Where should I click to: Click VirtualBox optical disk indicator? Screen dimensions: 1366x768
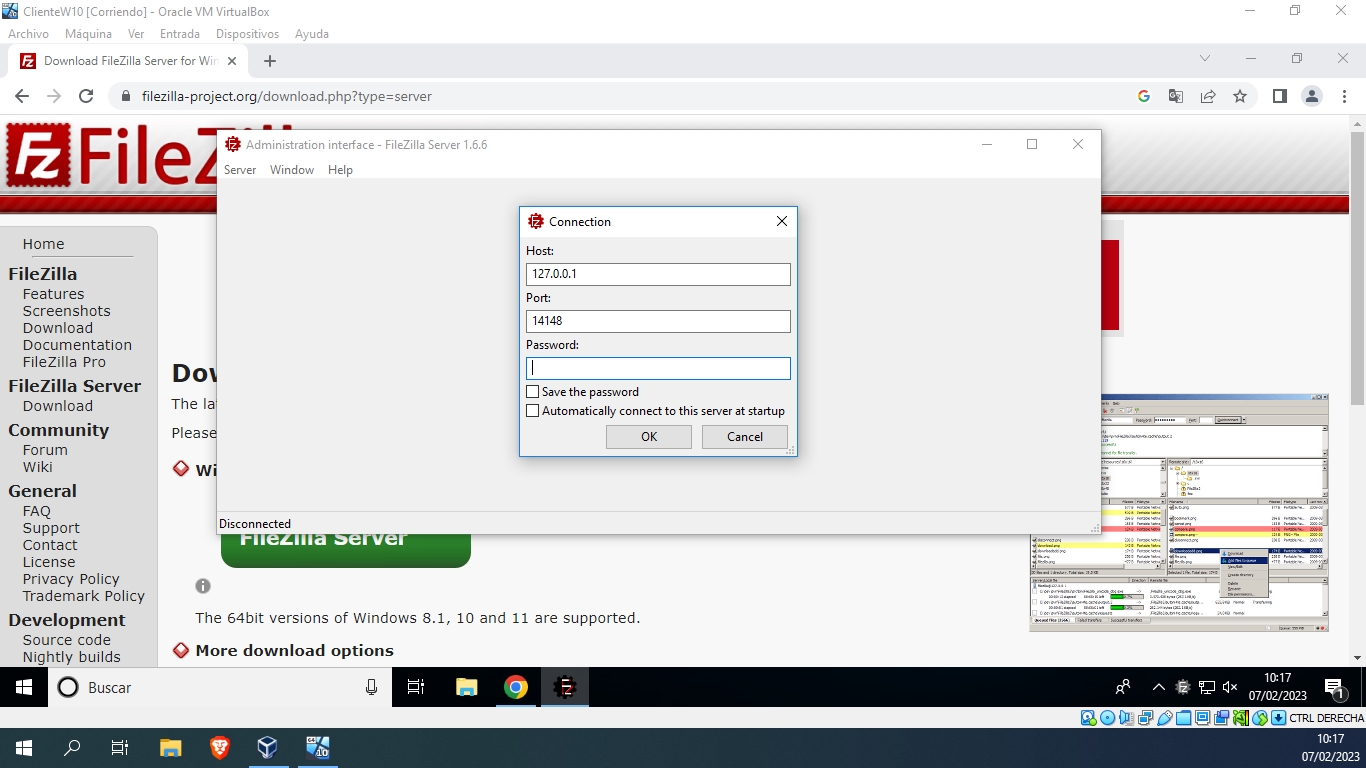pyautogui.click(x=1107, y=718)
